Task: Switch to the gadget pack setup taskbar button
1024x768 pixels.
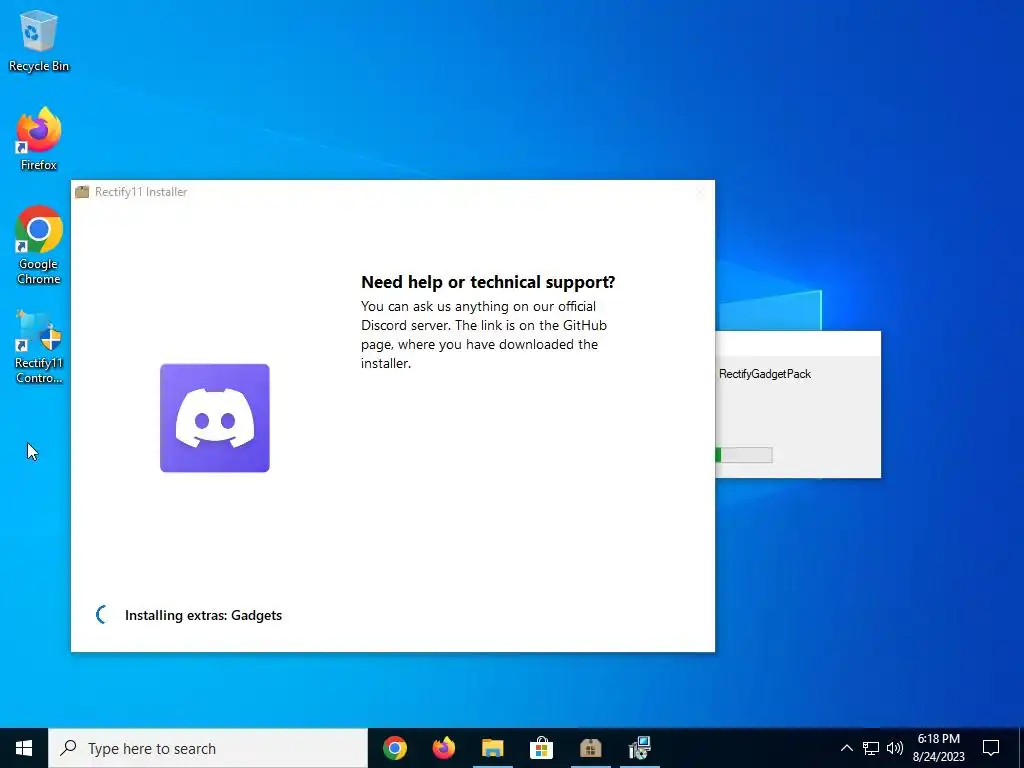Action: 639,748
